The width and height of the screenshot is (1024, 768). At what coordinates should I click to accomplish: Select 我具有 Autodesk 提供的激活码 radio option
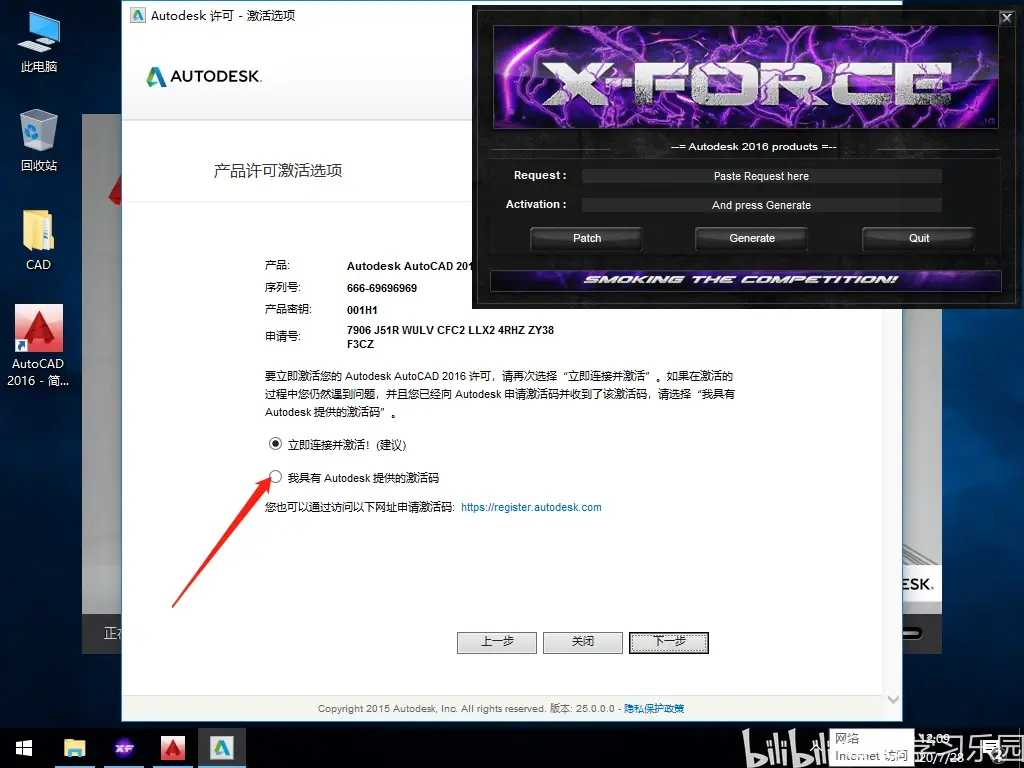coord(276,477)
